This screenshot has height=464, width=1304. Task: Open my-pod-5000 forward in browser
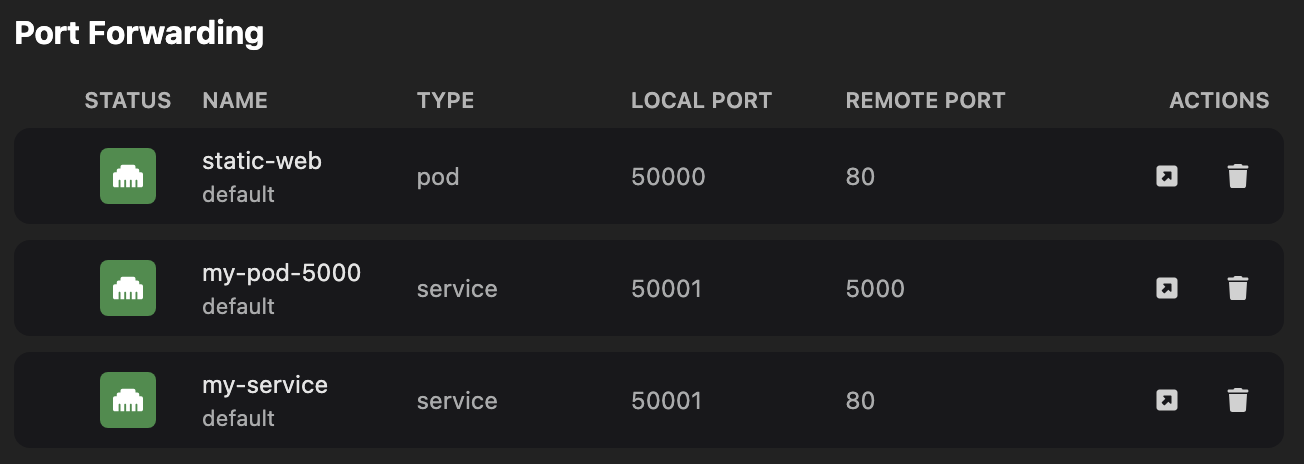click(1166, 289)
